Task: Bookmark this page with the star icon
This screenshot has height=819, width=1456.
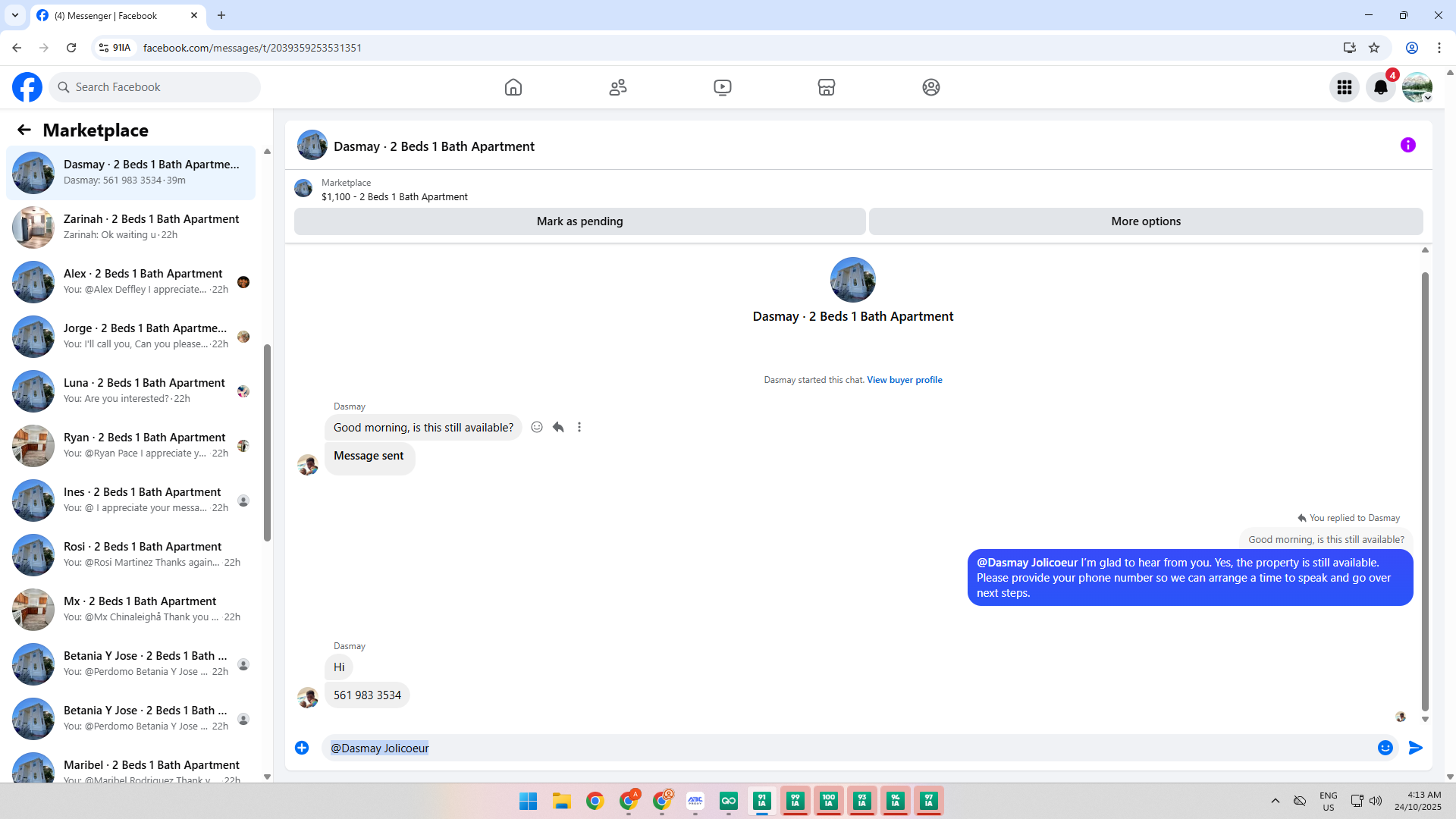Action: click(1374, 48)
